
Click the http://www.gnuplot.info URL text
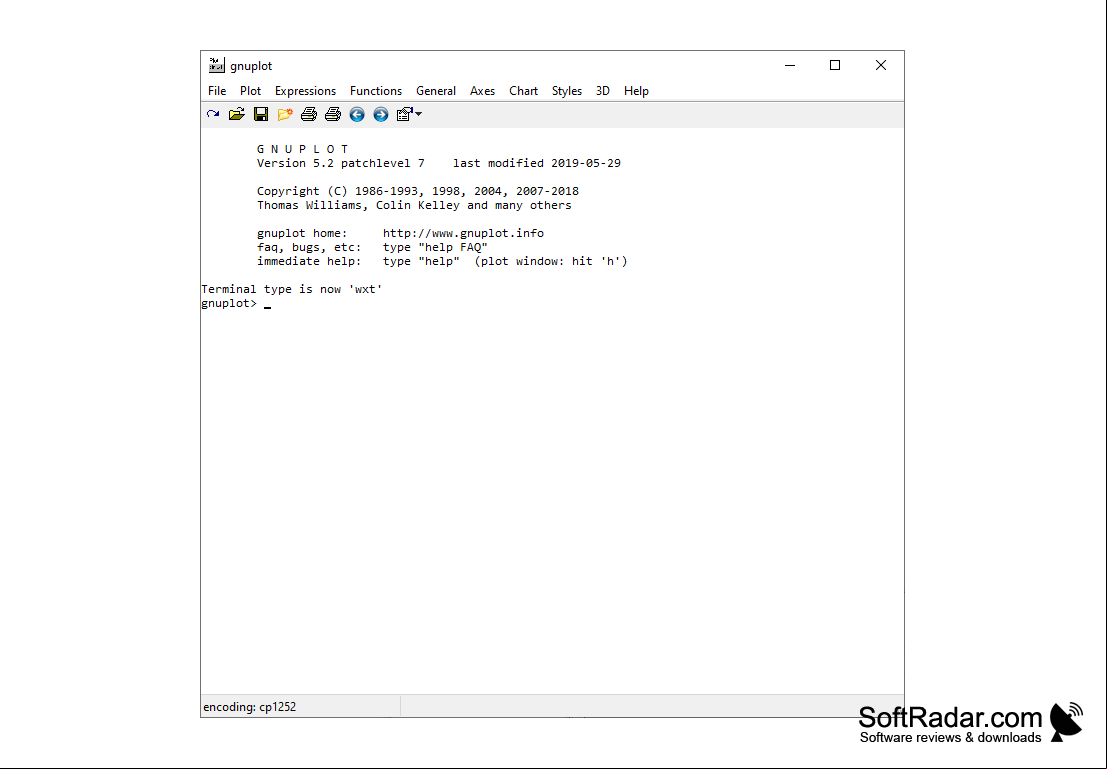[463, 233]
